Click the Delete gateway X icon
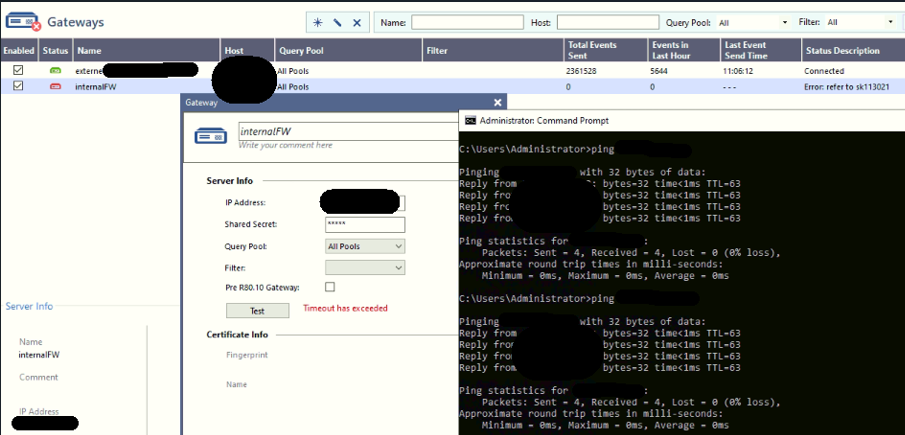Screen dimensions: 905x435 click(357, 22)
